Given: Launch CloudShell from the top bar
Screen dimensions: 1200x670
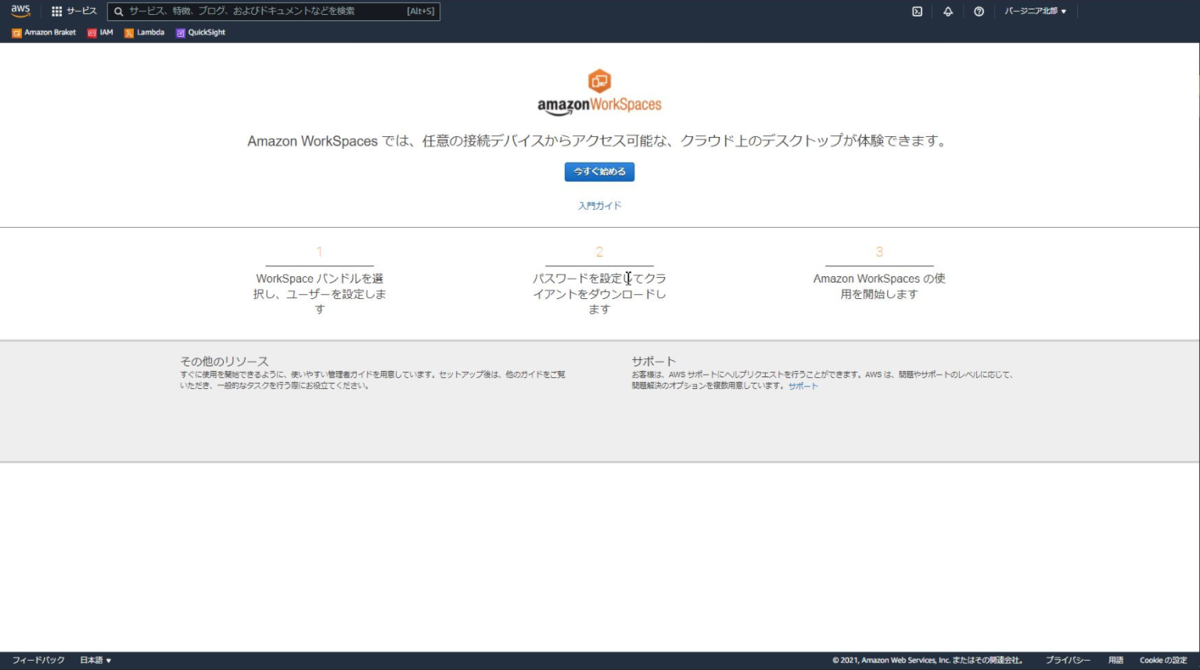Looking at the screenshot, I should [x=917, y=11].
